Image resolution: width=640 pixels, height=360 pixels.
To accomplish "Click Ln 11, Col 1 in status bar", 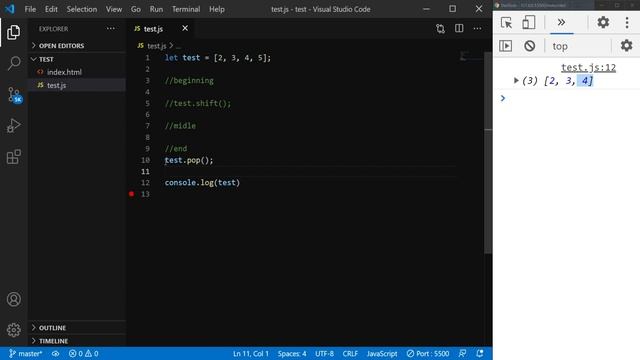I will [251, 353].
